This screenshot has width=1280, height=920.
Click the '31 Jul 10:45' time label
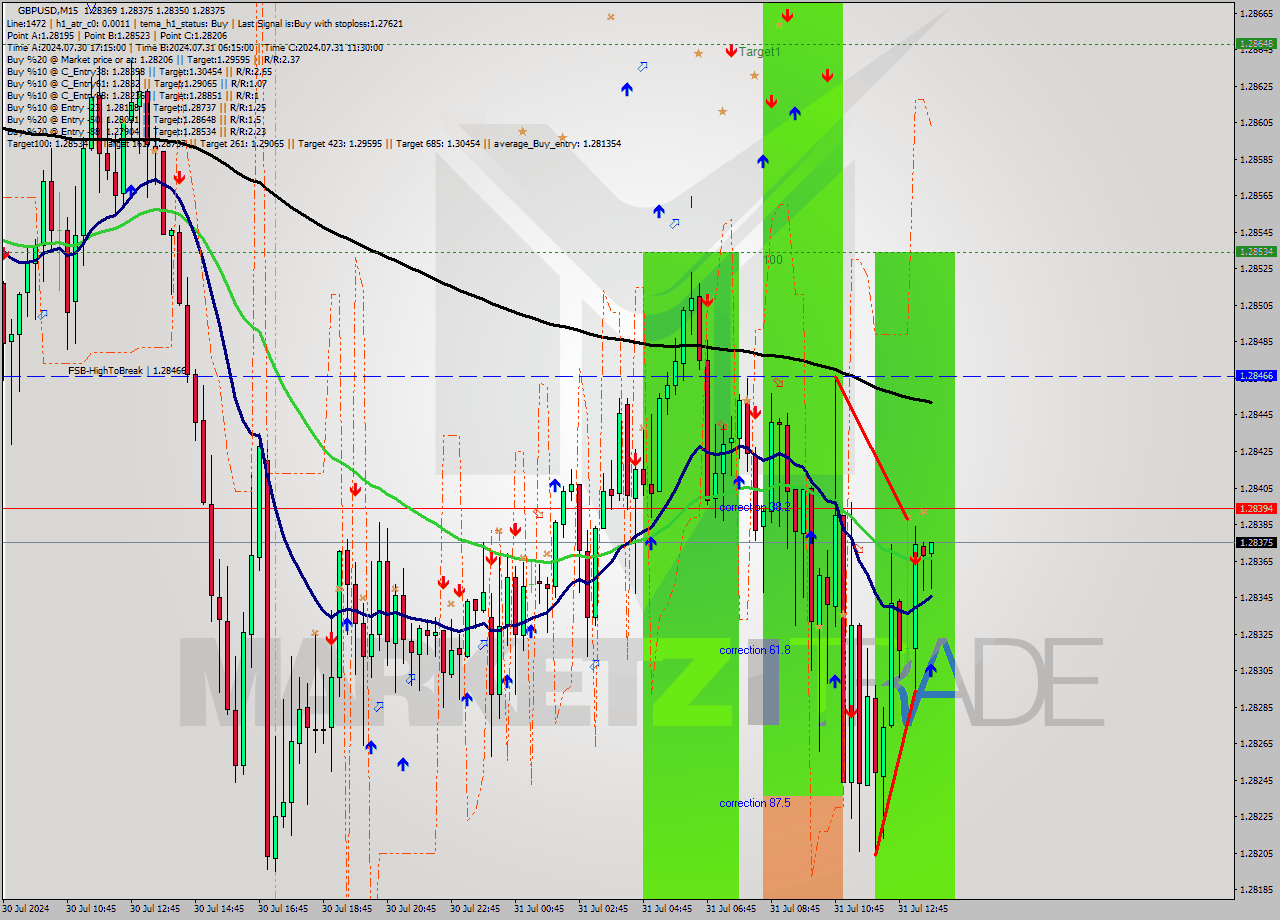pos(859,909)
